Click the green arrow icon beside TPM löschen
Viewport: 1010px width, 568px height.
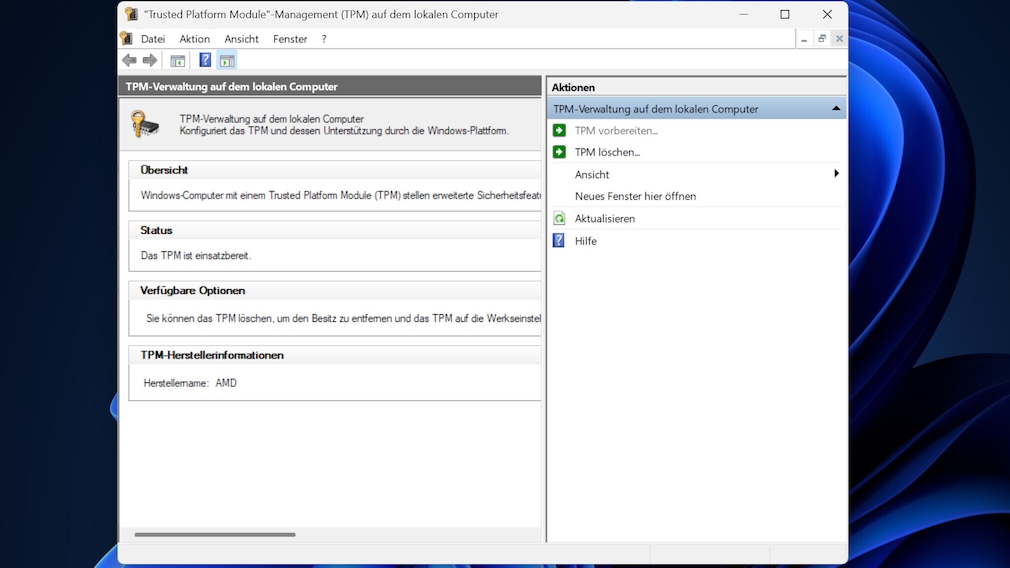pyautogui.click(x=559, y=152)
